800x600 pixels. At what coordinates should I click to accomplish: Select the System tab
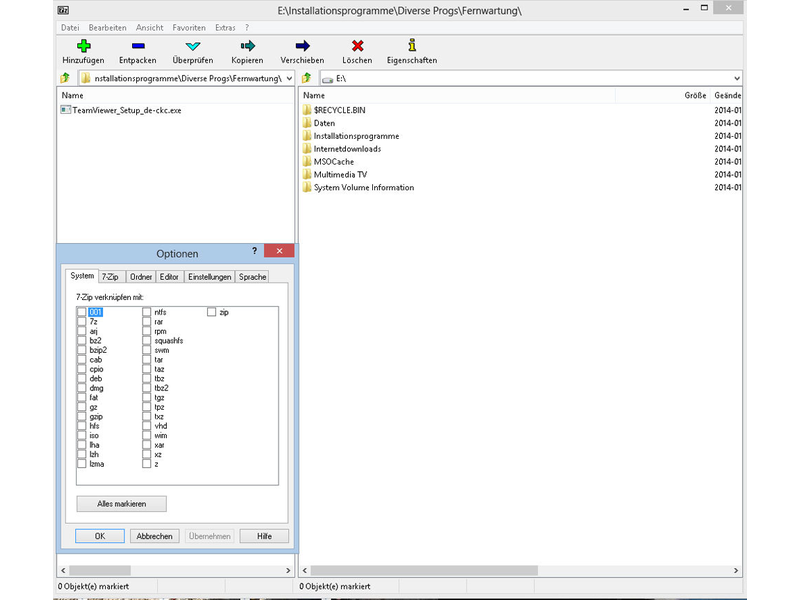tap(82, 276)
